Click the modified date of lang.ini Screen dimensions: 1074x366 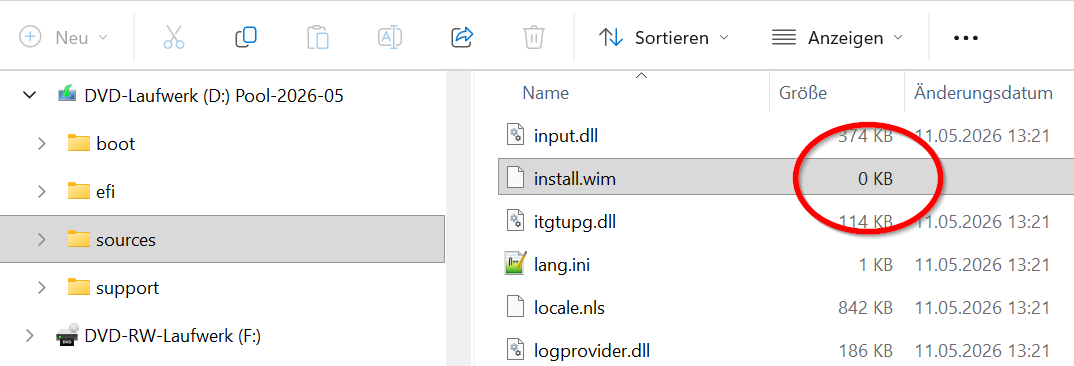pyautogui.click(x=983, y=265)
